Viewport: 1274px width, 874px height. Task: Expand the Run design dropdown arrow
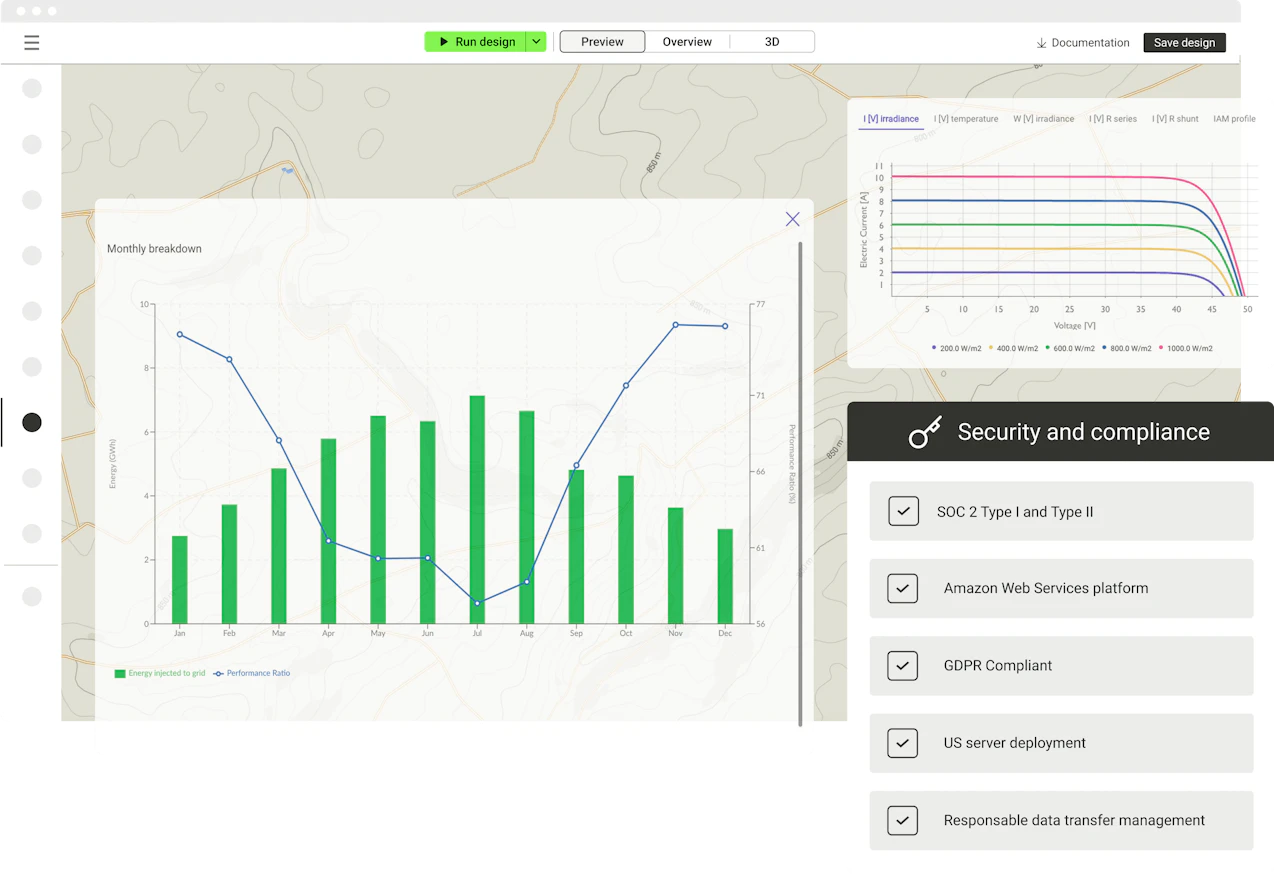[536, 42]
